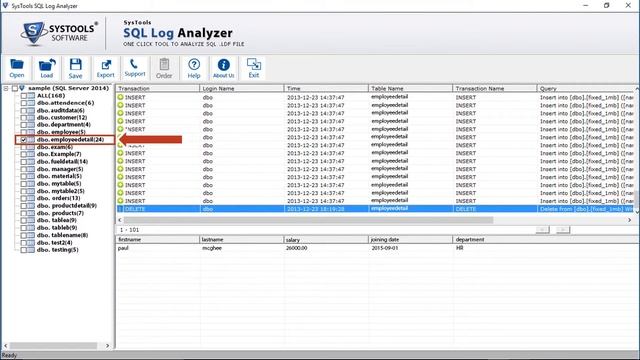Image resolution: width=640 pixels, height=360 pixels.
Task: Go to previous page of records
Action: pyautogui.click(x=542, y=230)
